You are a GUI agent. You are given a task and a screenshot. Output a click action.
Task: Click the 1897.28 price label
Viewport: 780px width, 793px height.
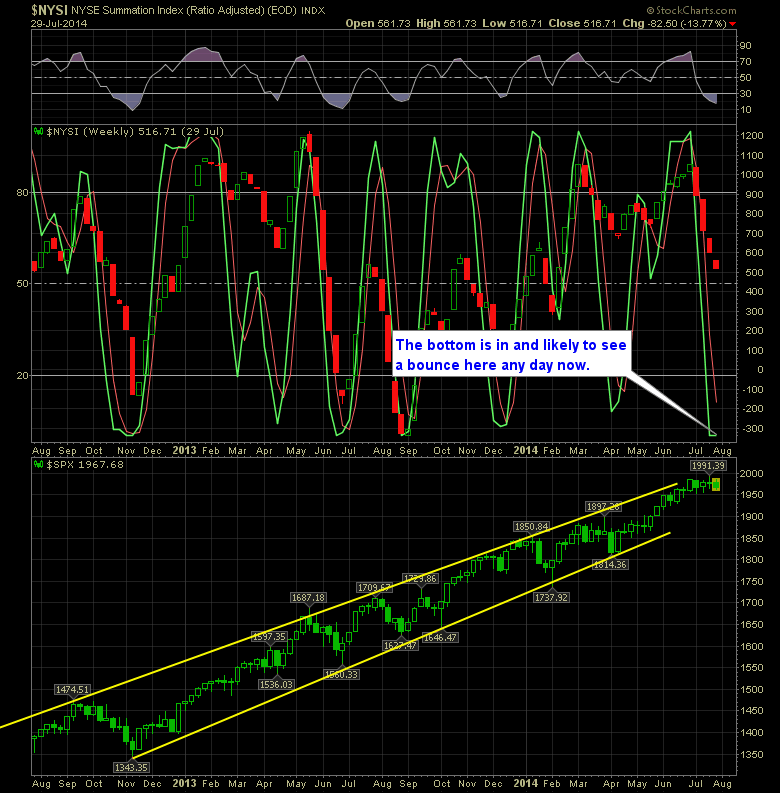coord(604,506)
